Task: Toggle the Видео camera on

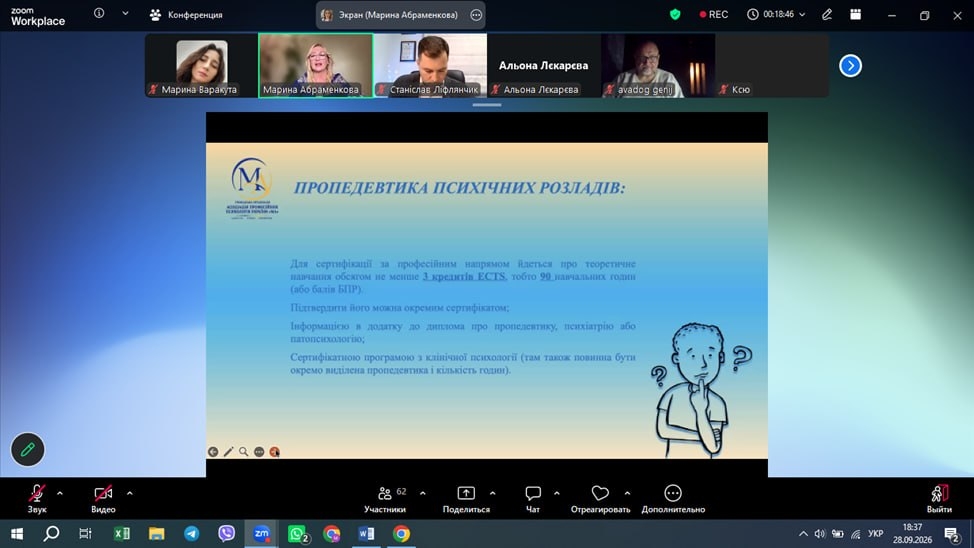Action: [x=103, y=499]
